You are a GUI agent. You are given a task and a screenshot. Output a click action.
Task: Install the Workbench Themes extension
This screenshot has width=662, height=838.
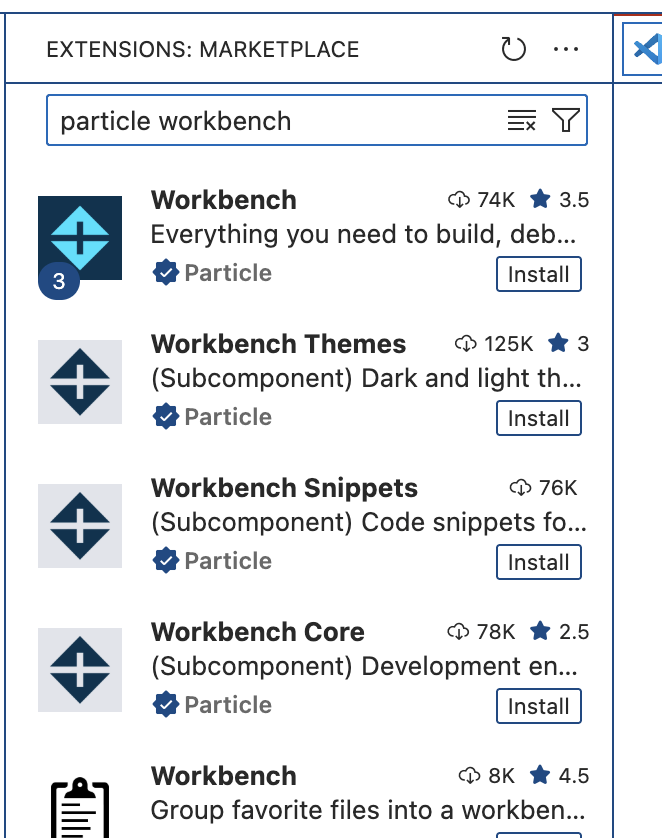click(538, 419)
